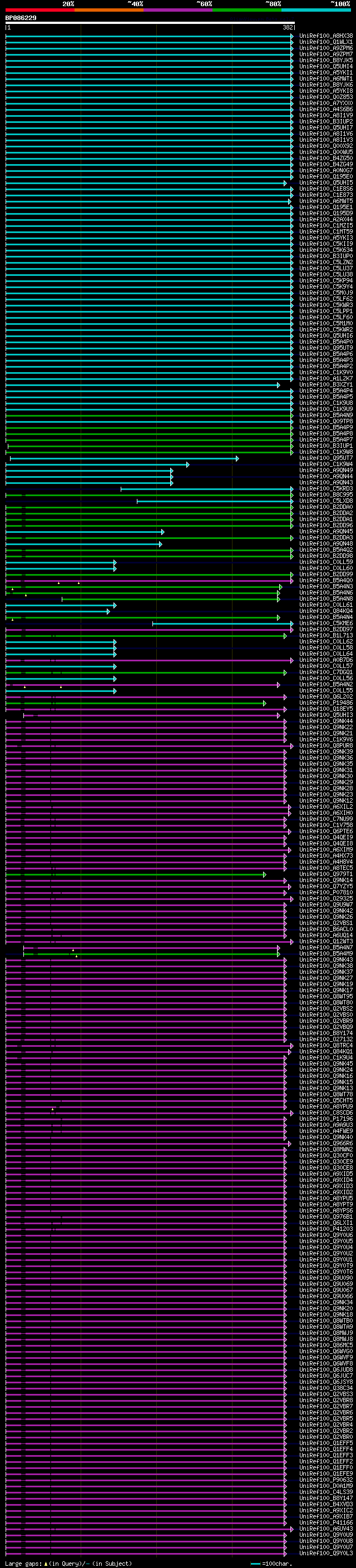
Task: Select the UniRef100_B4ZG50 label
Action: [326, 159]
